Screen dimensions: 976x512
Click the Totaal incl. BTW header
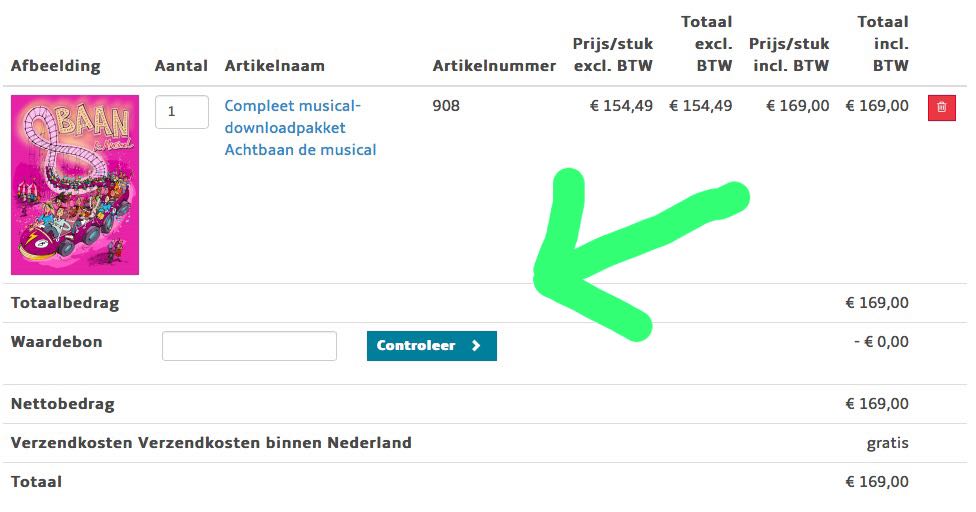click(x=882, y=44)
